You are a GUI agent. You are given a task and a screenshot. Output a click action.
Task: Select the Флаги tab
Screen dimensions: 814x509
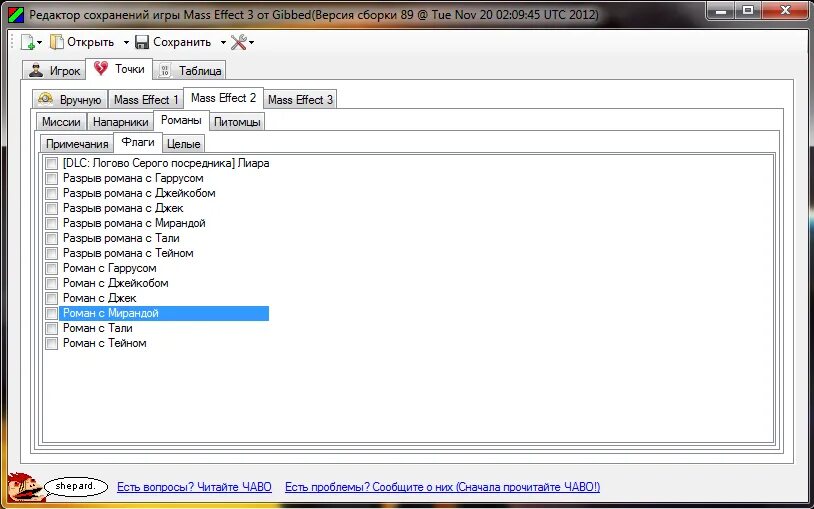click(138, 142)
